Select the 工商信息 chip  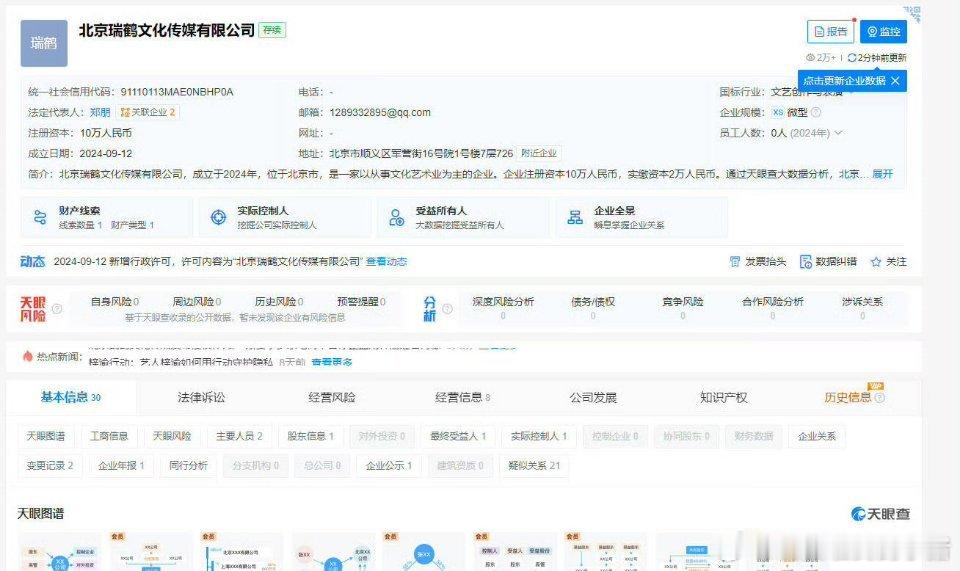[109, 436]
